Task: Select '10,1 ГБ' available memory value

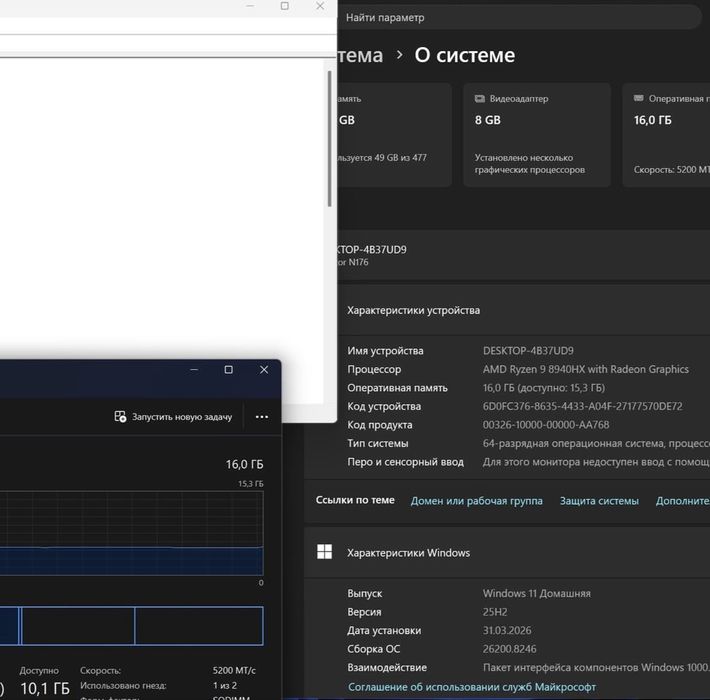Action: (45, 689)
